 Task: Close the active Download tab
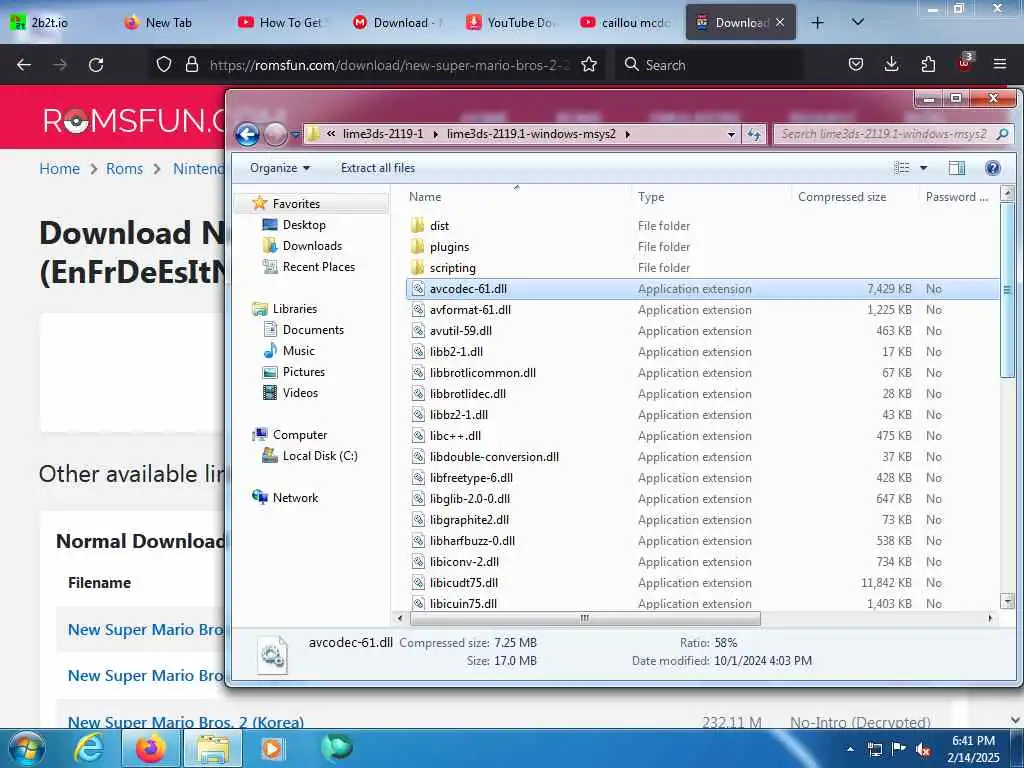(x=780, y=22)
